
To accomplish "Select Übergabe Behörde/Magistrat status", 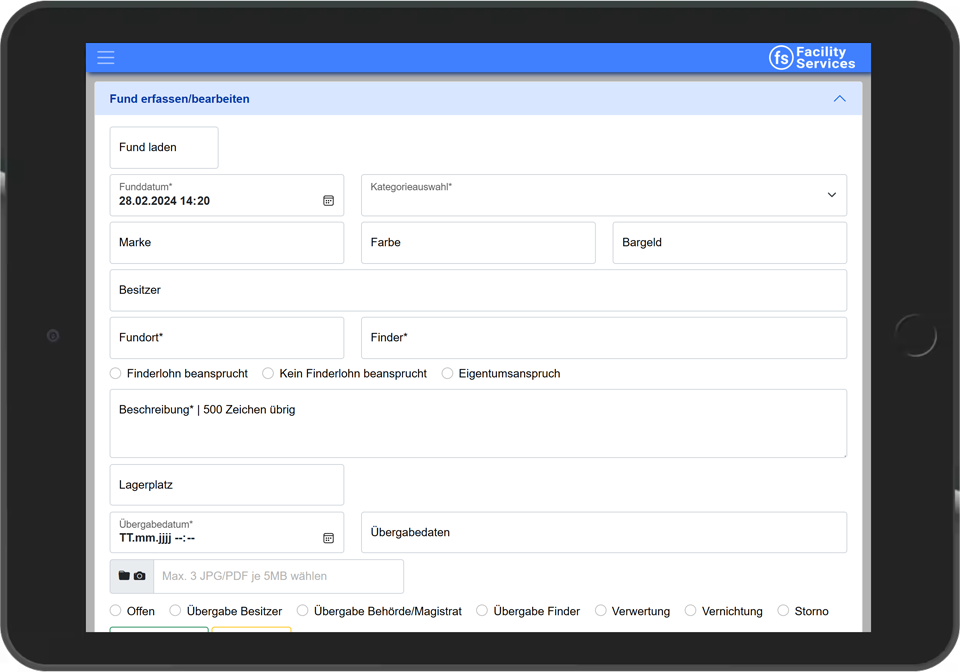I will (x=302, y=610).
